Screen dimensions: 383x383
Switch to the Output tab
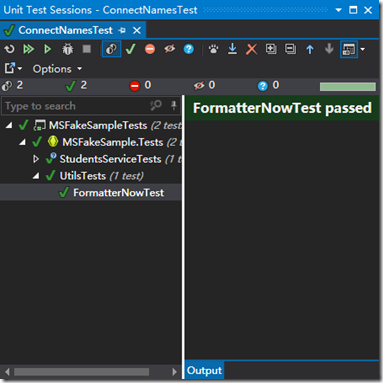point(204,370)
